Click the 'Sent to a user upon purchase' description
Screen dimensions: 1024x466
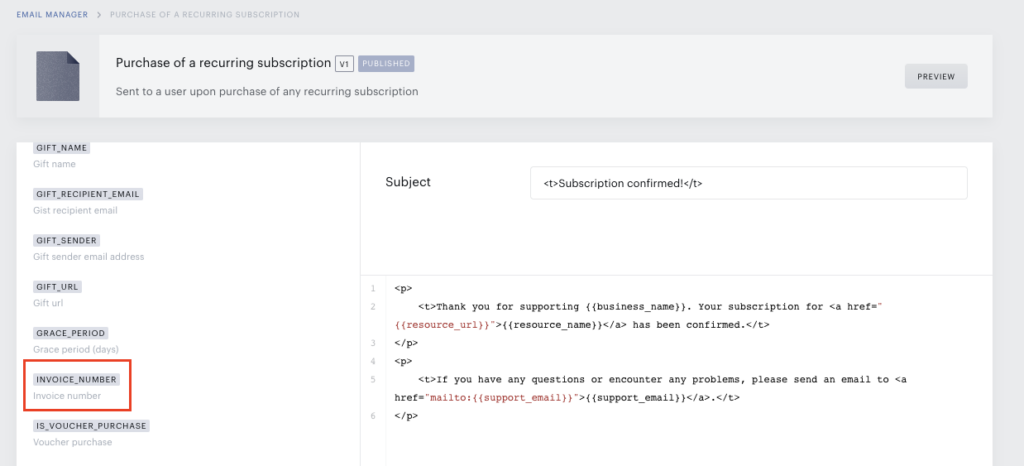266,91
